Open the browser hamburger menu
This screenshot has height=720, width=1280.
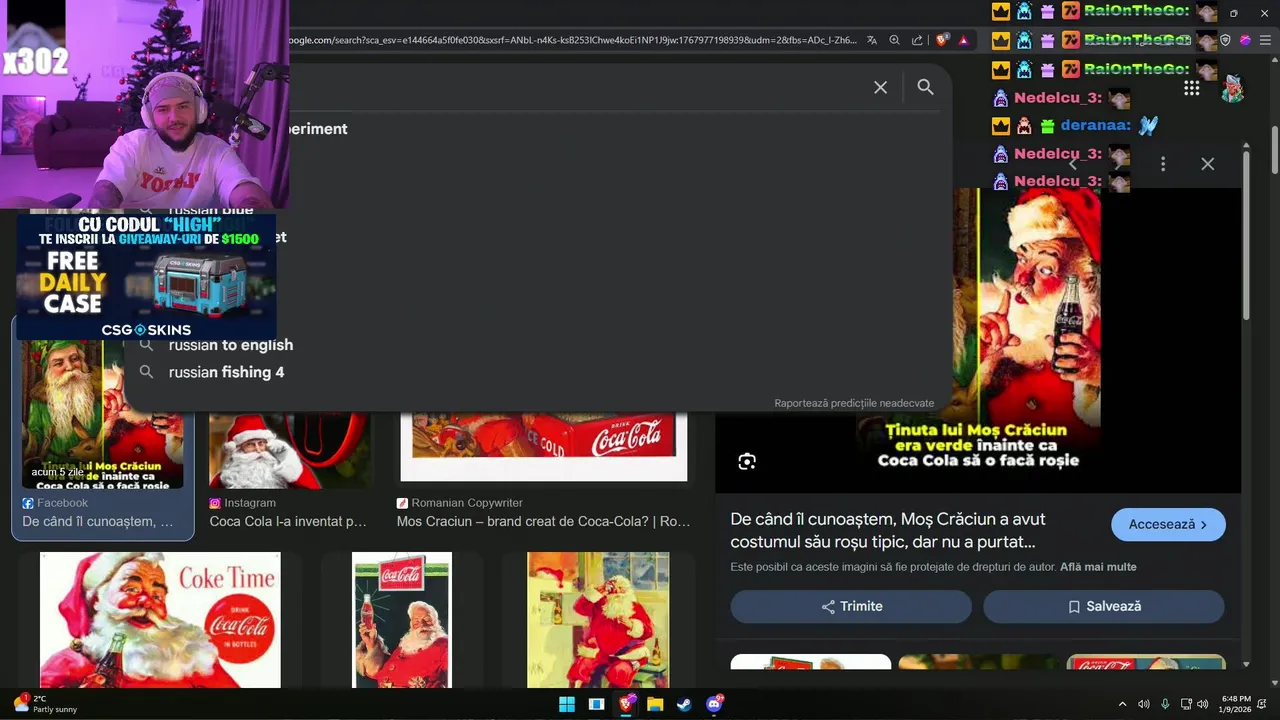1265,40
